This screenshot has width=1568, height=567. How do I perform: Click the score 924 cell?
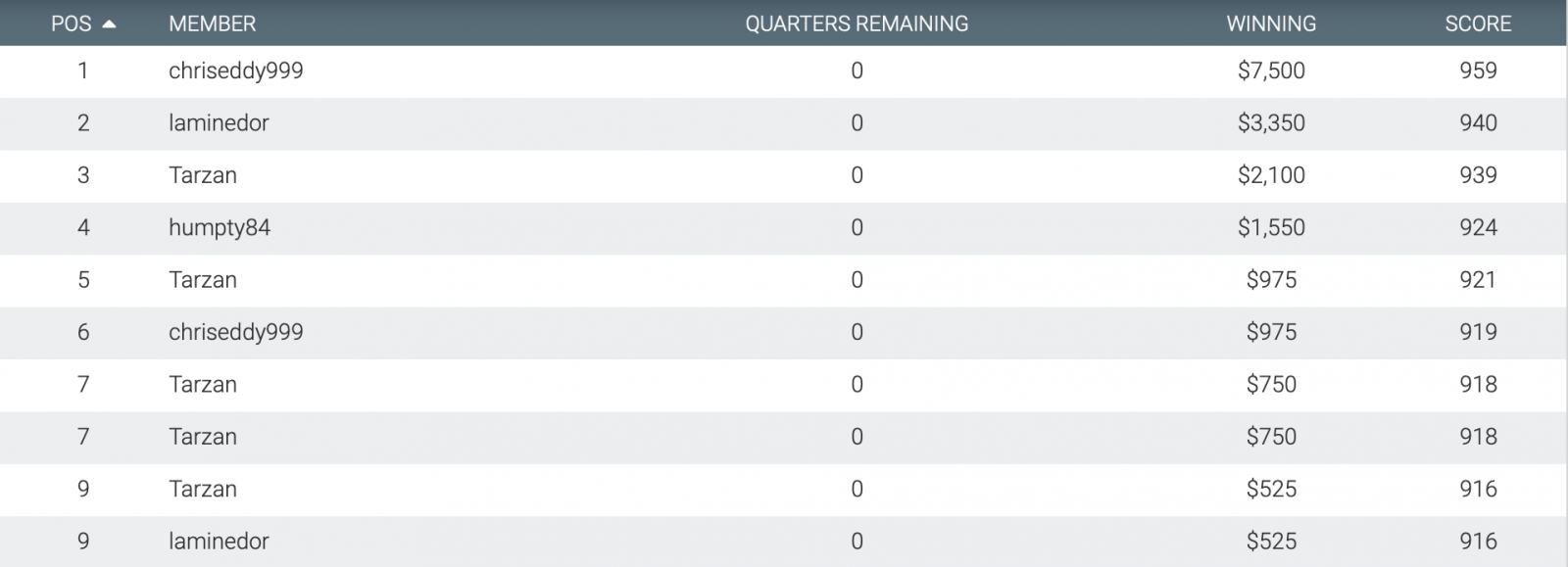pyautogui.click(x=1478, y=228)
